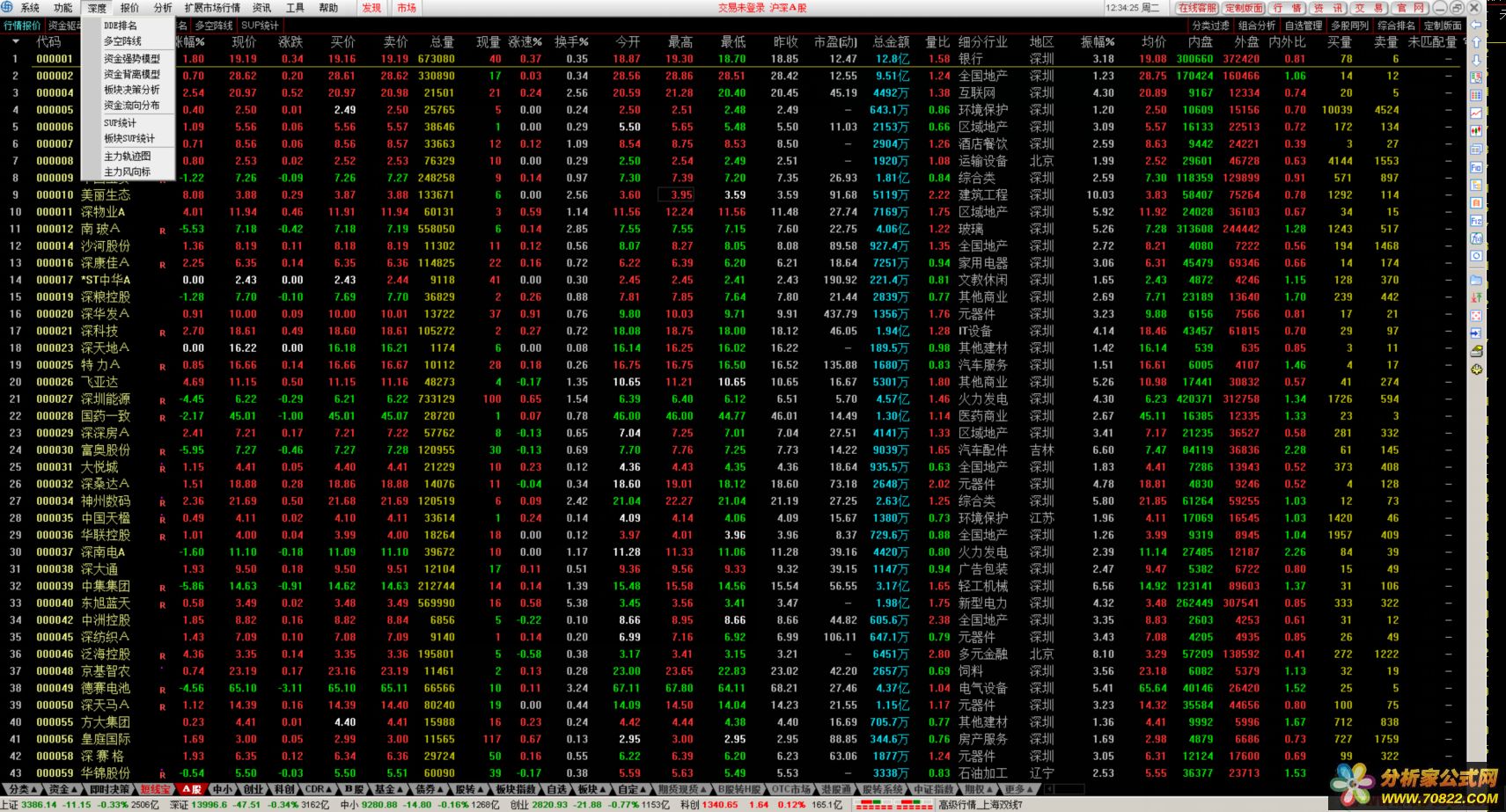
Task: Click the 行情 title bar button
Action: 1288,8
